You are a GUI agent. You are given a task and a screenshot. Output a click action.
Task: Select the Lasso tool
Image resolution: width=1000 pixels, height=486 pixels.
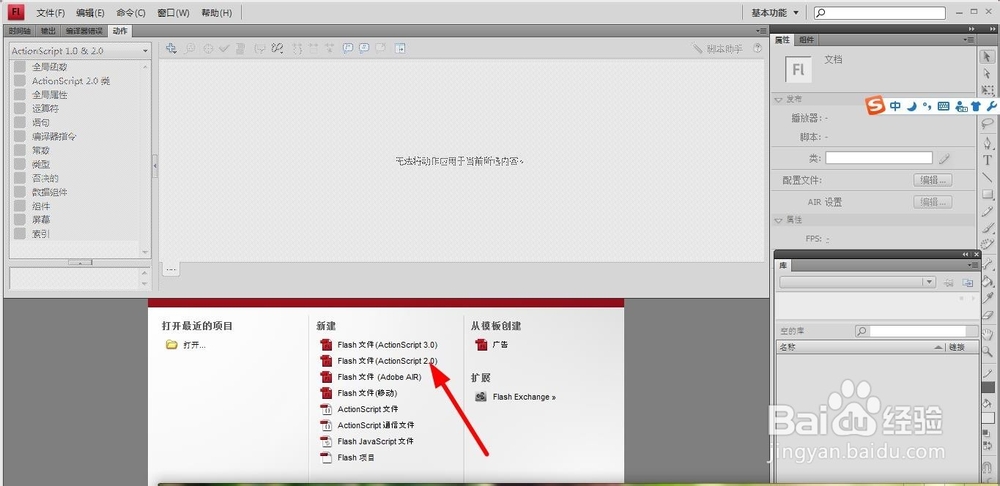point(987,123)
